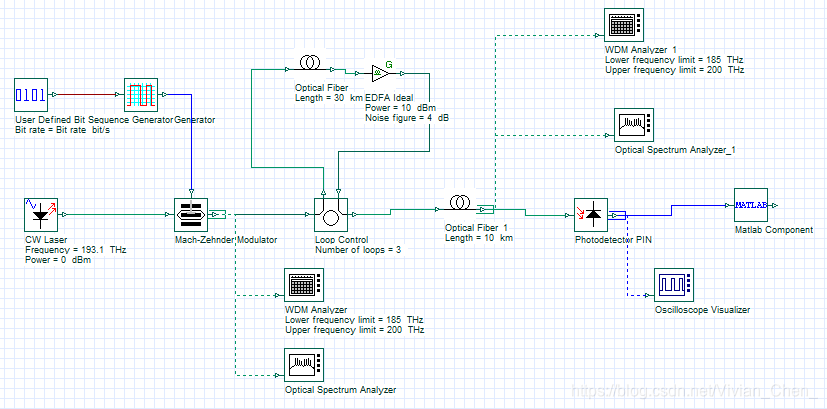Click the Matlab Component output port arrow
This screenshot has width=827, height=409.
click(774, 205)
